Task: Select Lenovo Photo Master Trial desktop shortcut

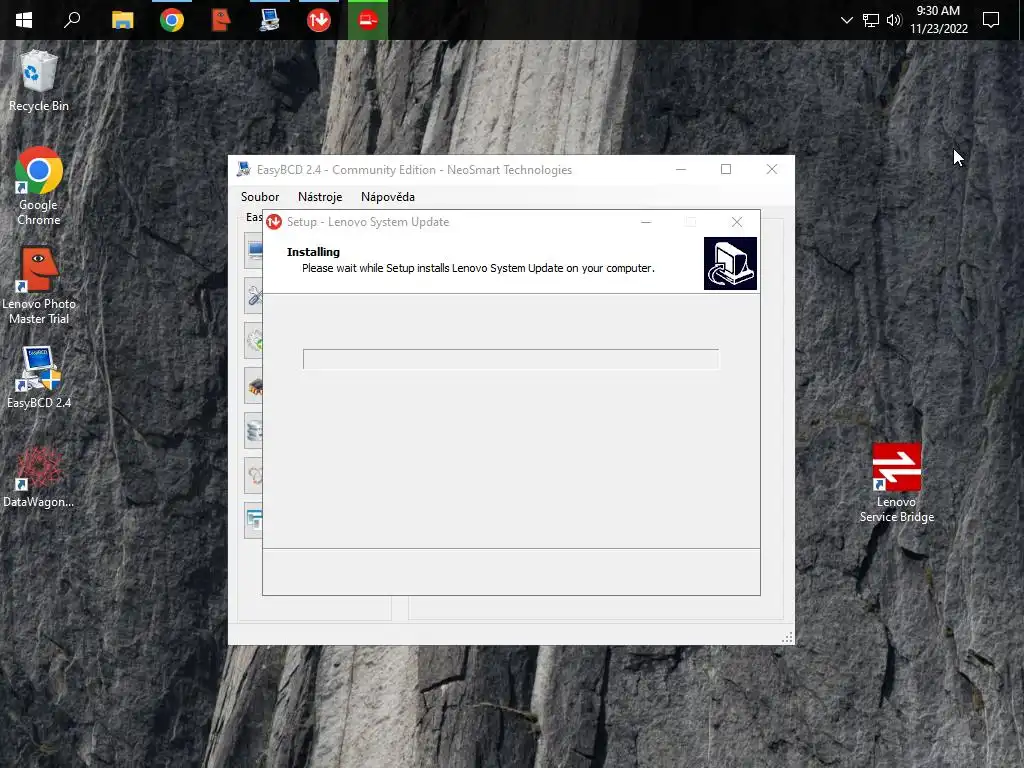Action: [x=39, y=285]
